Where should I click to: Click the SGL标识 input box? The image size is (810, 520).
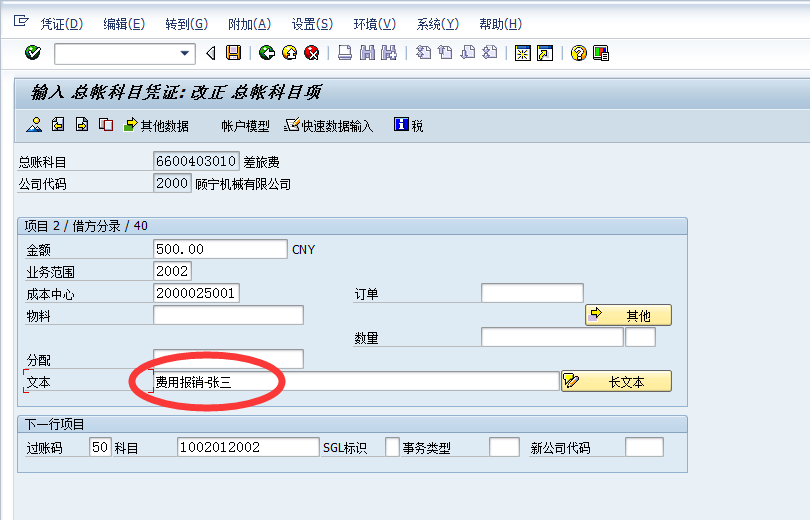click(x=392, y=447)
